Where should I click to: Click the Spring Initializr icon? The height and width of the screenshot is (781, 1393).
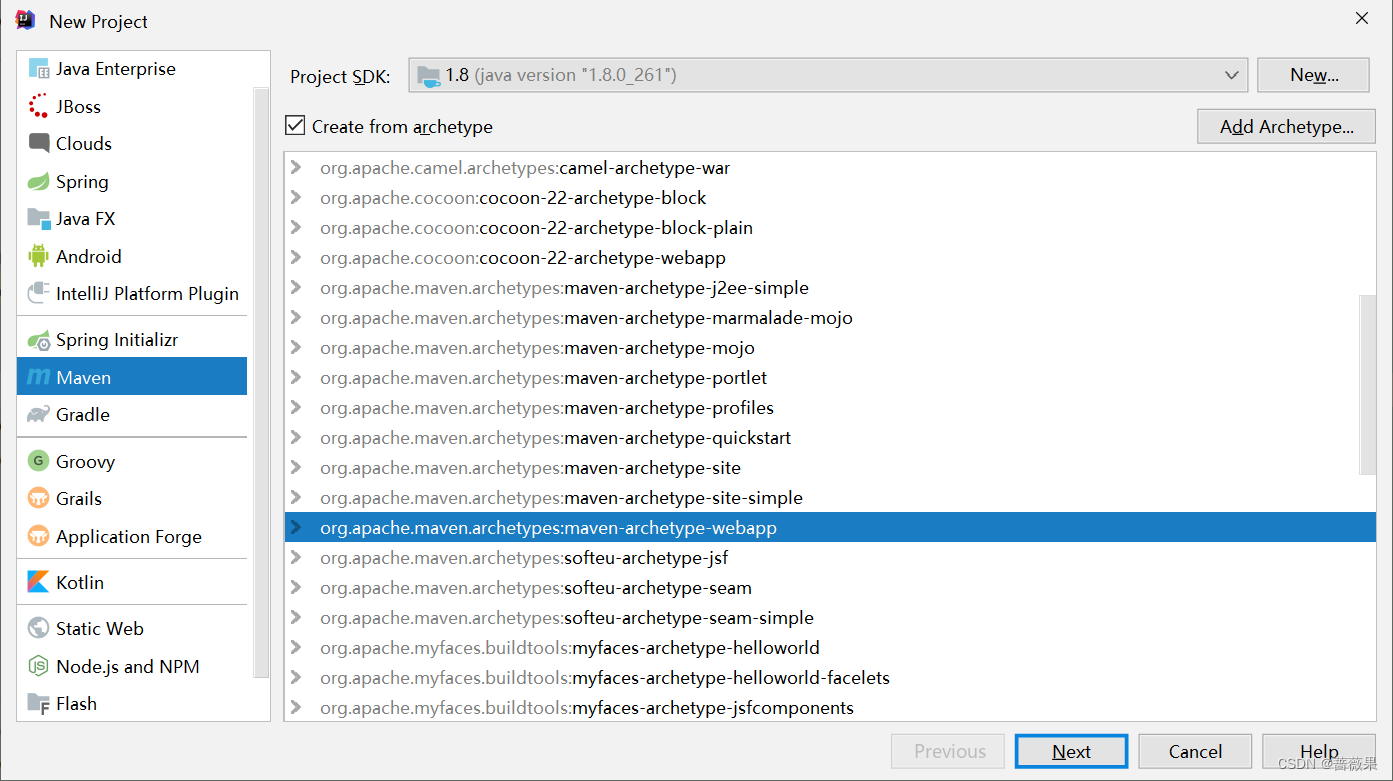(x=39, y=340)
